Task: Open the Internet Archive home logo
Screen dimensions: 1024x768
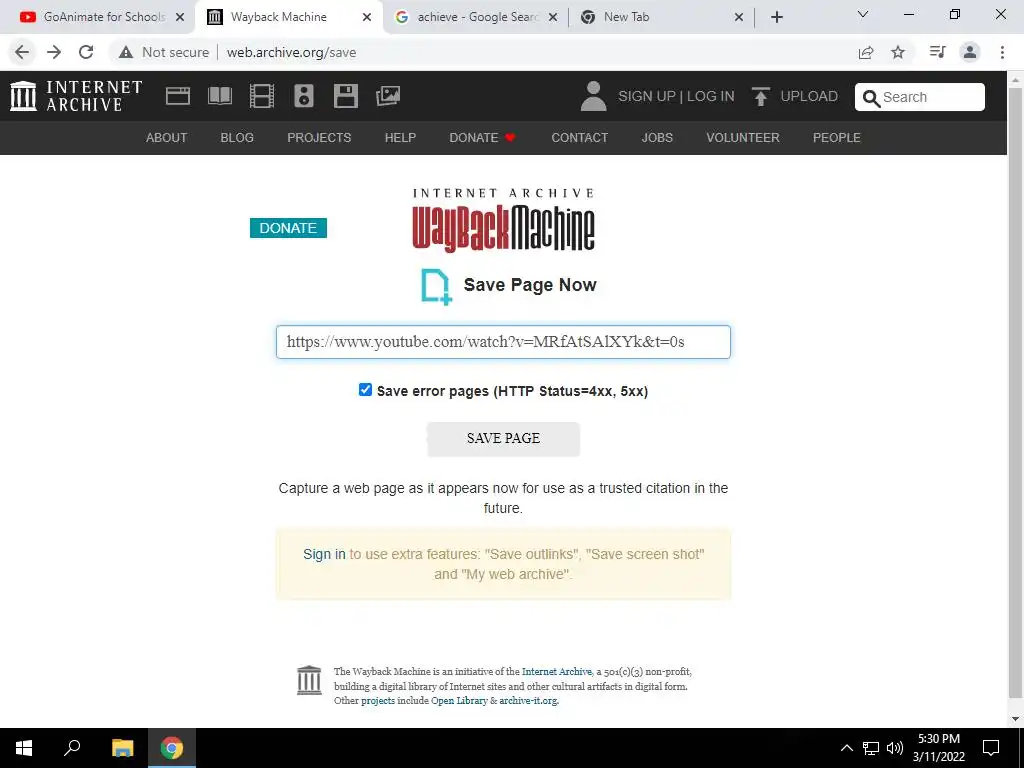Action: tap(76, 96)
